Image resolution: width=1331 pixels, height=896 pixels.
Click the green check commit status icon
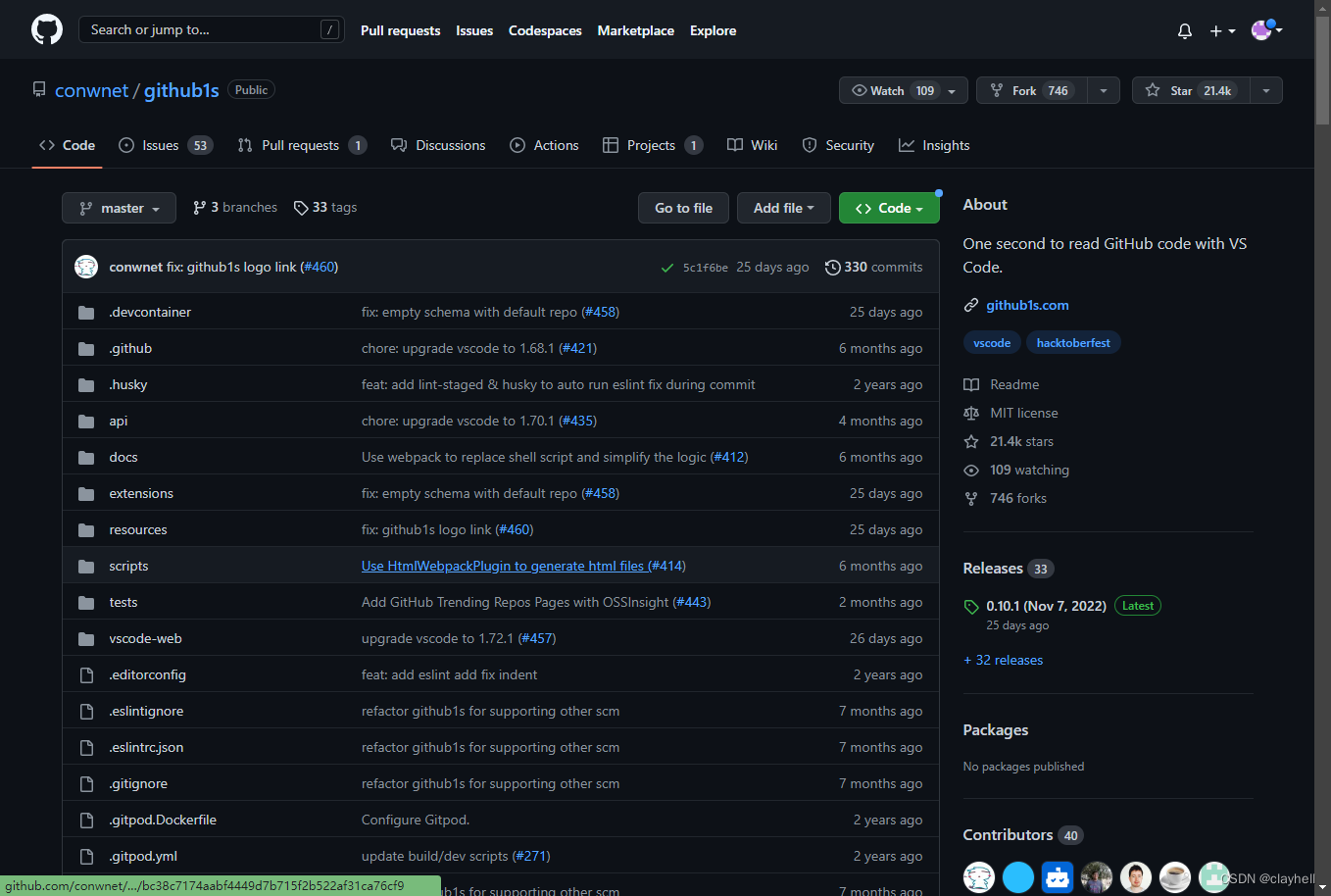tap(667, 268)
